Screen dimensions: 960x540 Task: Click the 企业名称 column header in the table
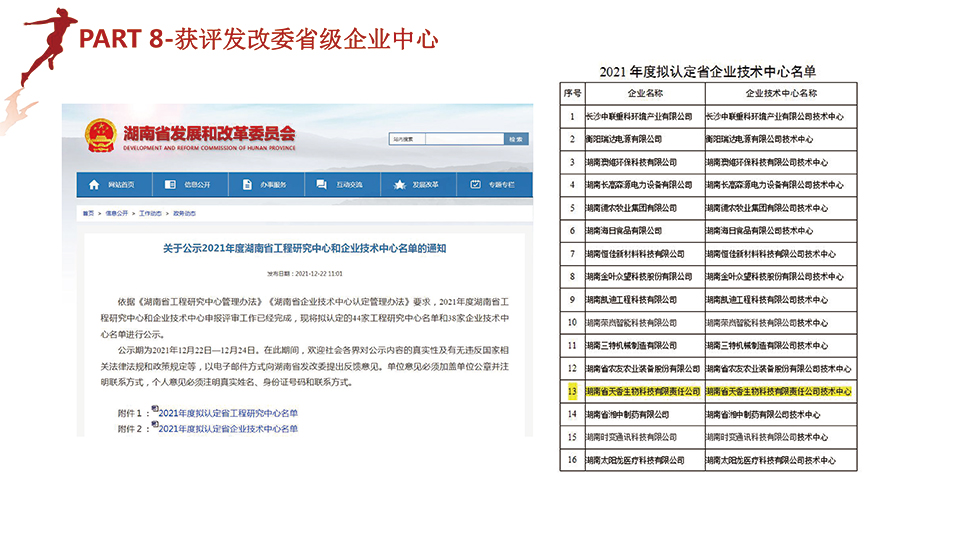coord(644,93)
